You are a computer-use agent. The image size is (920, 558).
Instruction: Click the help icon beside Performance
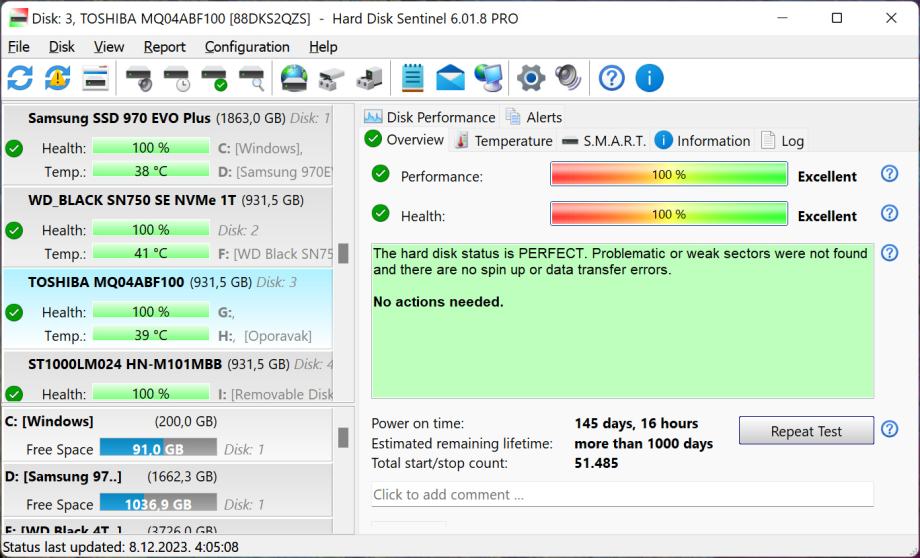[x=889, y=174]
